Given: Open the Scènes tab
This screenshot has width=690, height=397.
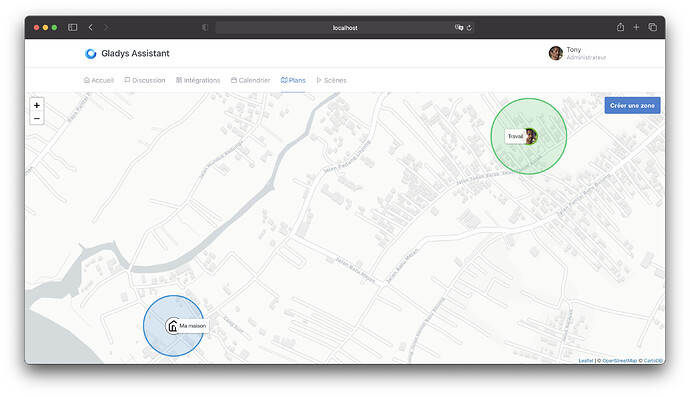Looking at the screenshot, I should click(x=331, y=80).
